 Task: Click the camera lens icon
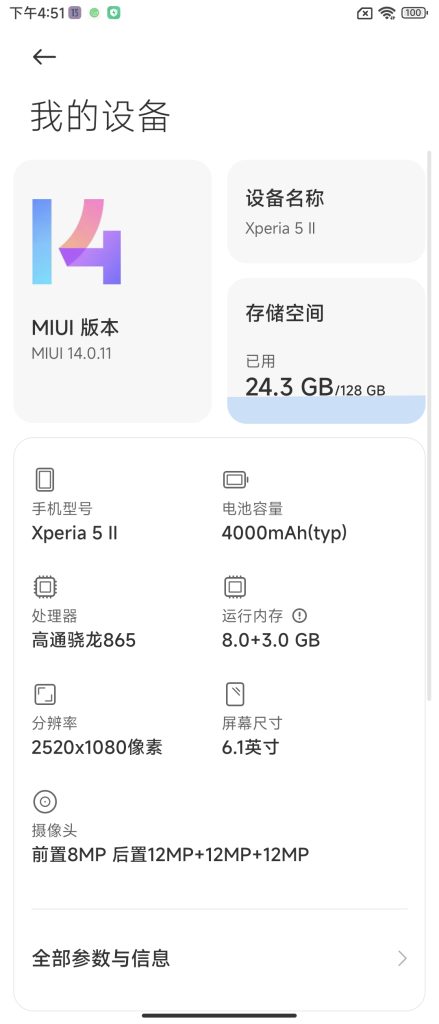point(45,801)
